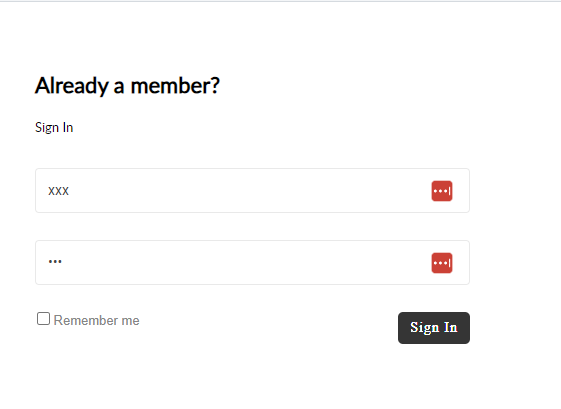Screen dimensions: 561x409
Task: Place cursor after dots in password box
Action: [63, 262]
